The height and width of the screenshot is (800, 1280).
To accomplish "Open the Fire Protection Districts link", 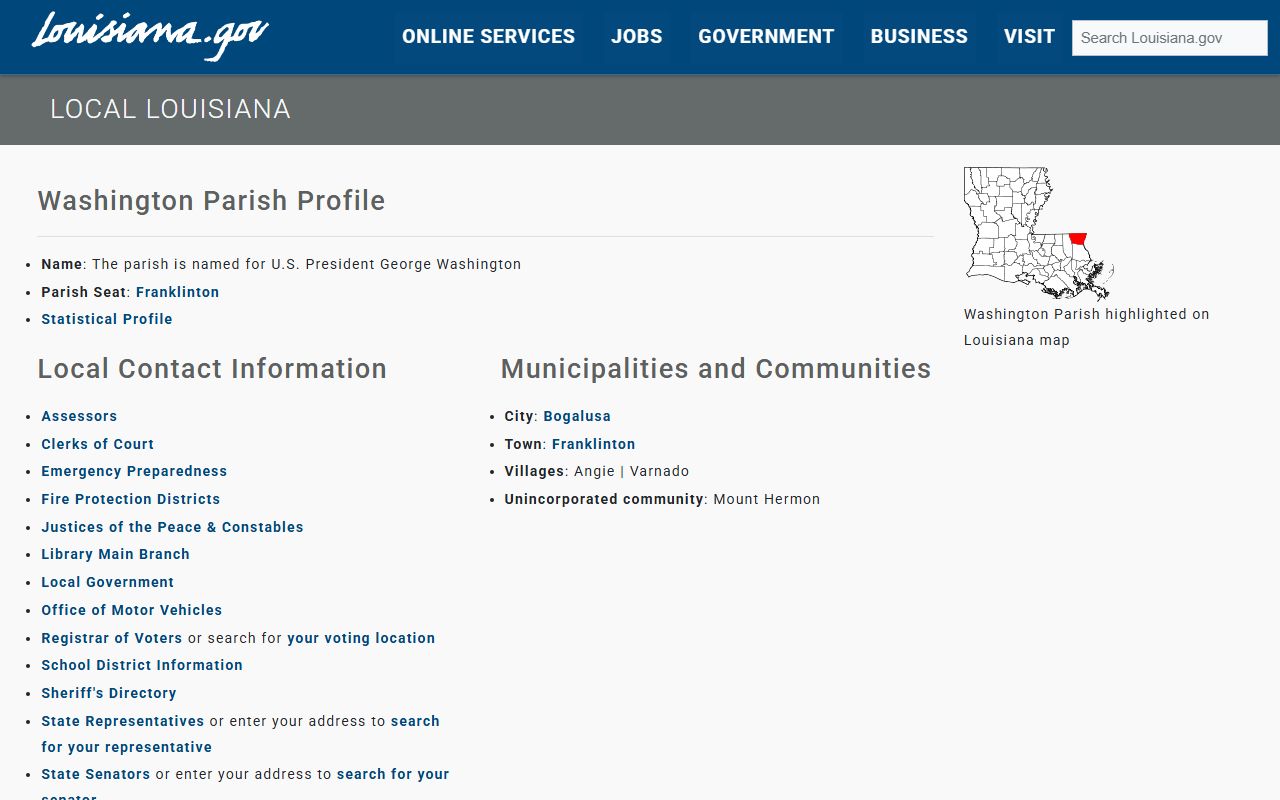I will click(x=130, y=499).
